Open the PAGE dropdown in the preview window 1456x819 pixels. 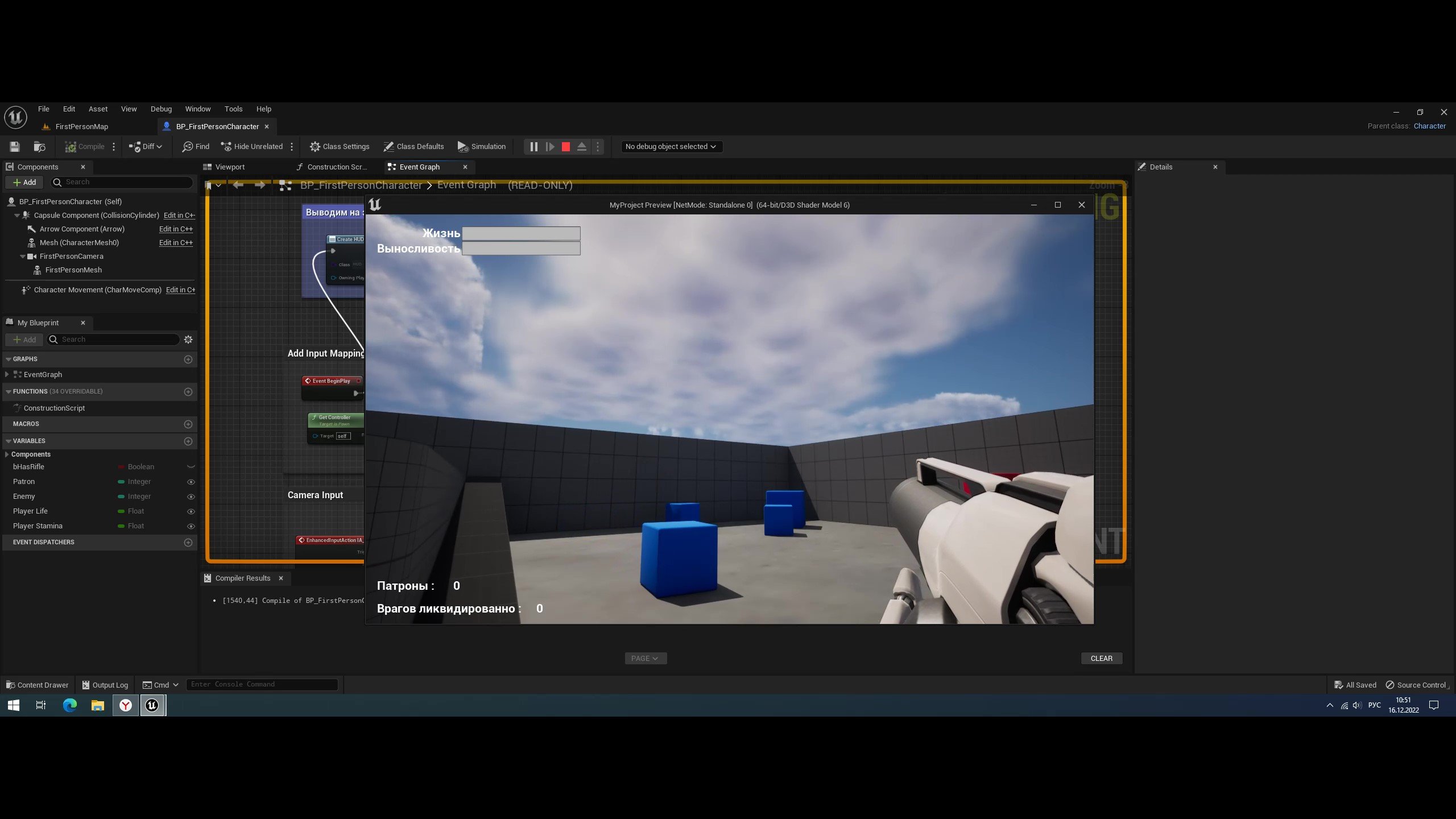pos(646,658)
